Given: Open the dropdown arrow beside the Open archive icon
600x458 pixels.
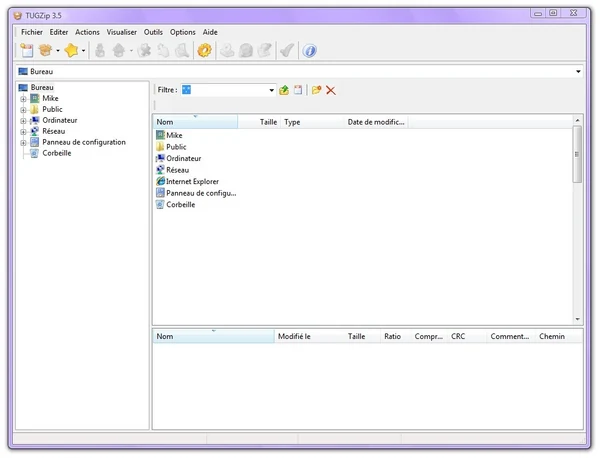Looking at the screenshot, I should pyautogui.click(x=58, y=51).
